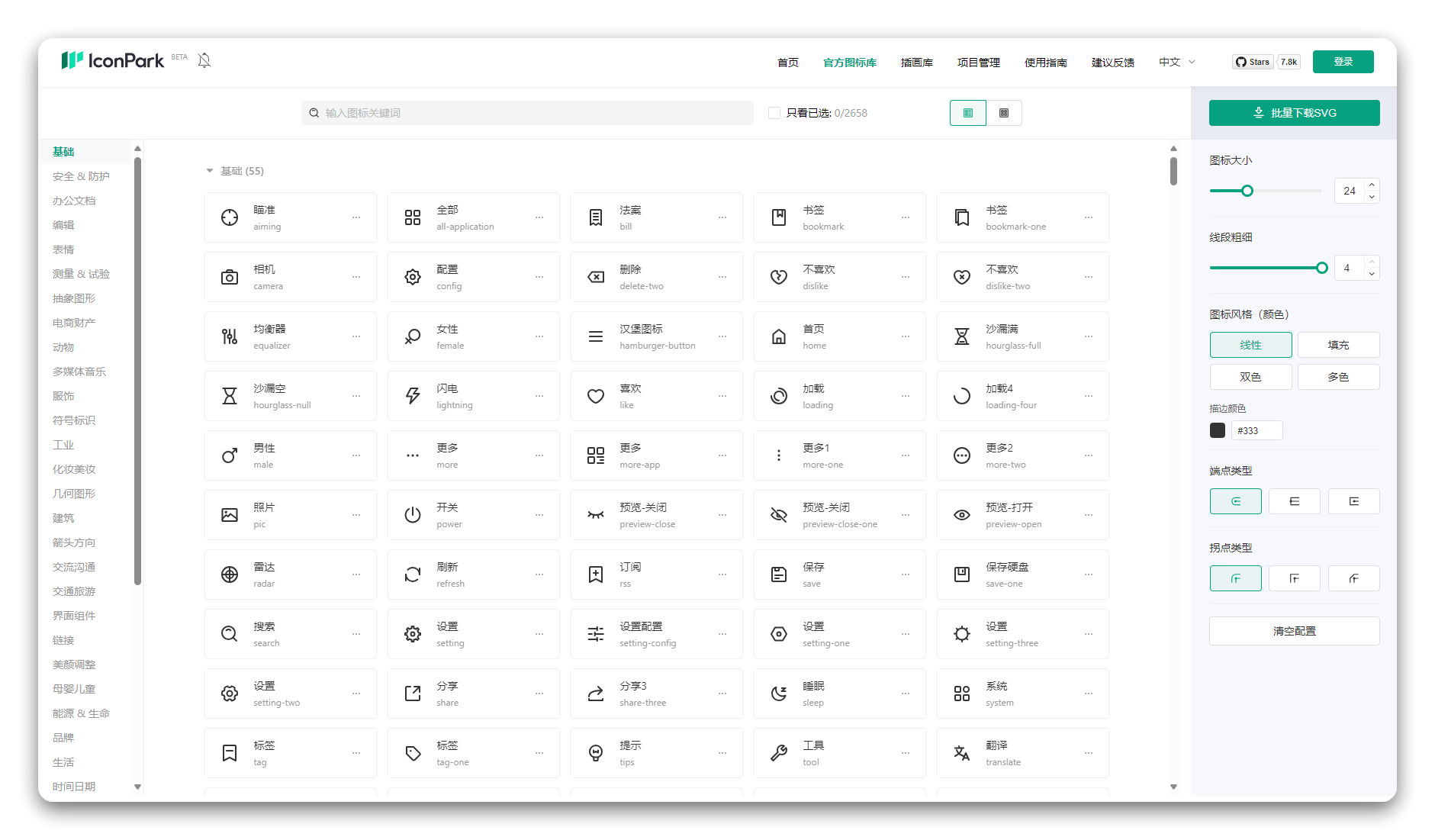The image size is (1435, 840).
Task: Click the 清空配置 button
Action: pos(1294,630)
